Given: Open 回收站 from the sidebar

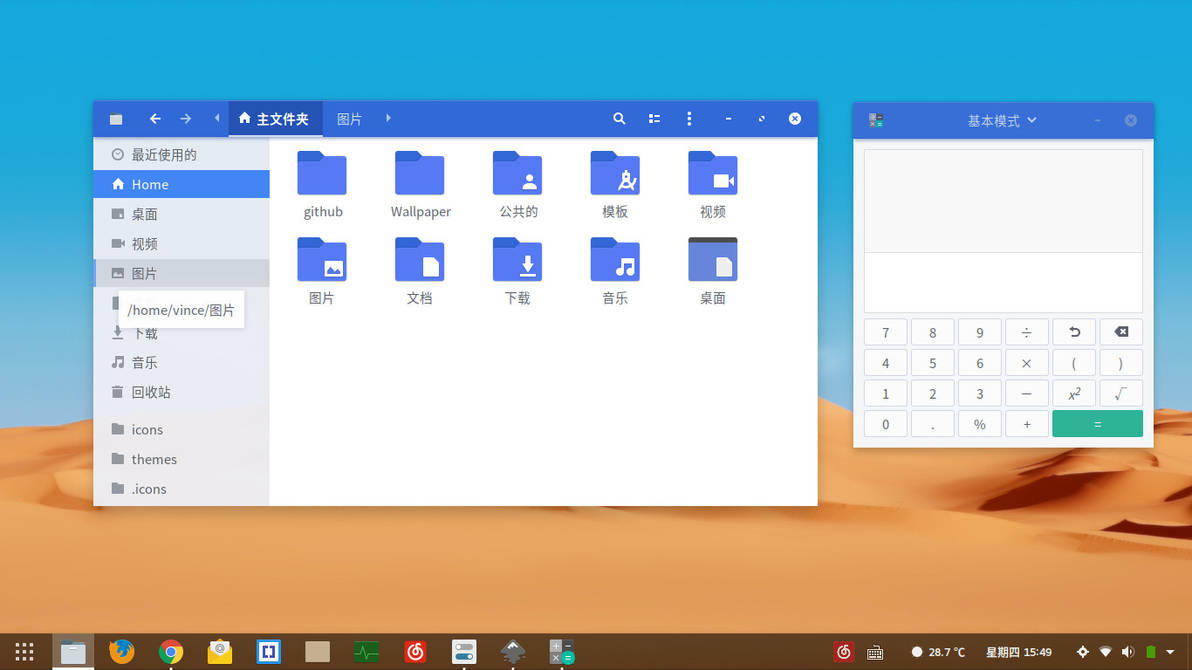Looking at the screenshot, I should 152,392.
